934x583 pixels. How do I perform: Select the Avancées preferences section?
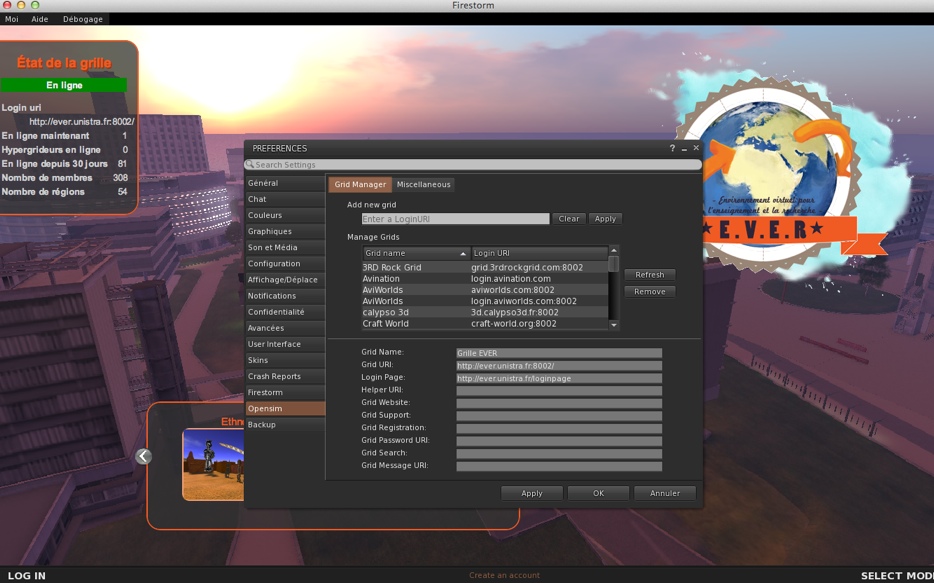click(285, 328)
